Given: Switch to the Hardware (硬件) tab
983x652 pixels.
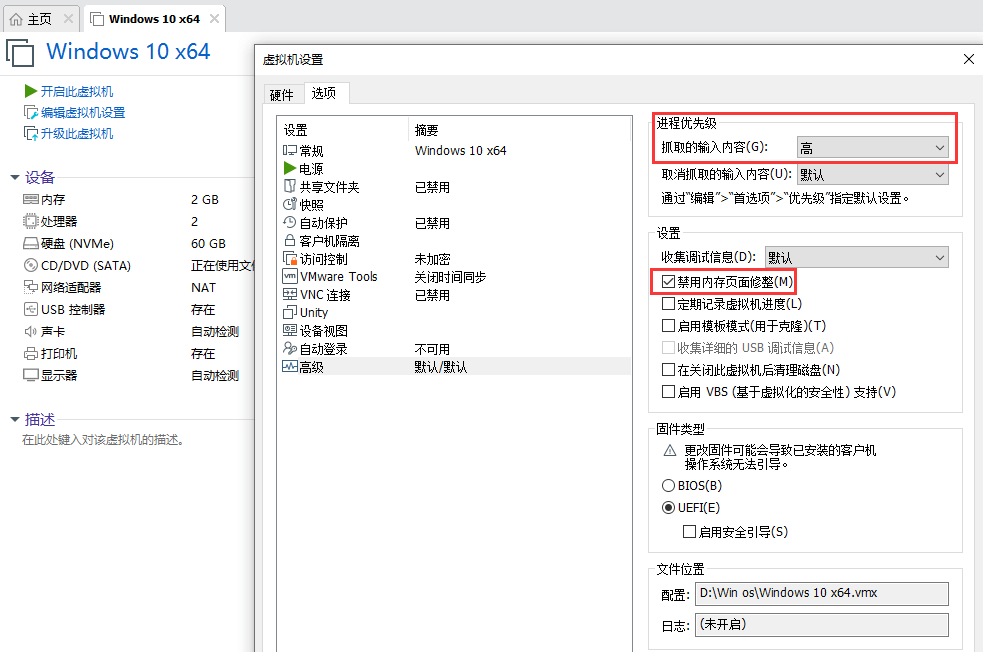Looking at the screenshot, I should tap(282, 95).
